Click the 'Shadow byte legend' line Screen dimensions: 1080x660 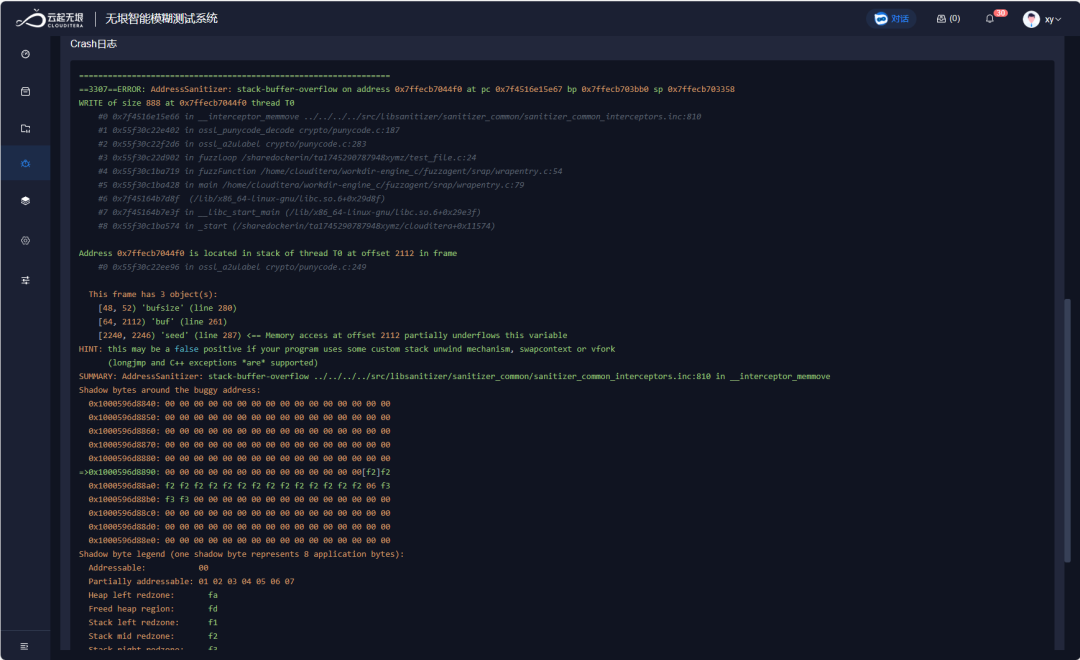click(x=241, y=554)
